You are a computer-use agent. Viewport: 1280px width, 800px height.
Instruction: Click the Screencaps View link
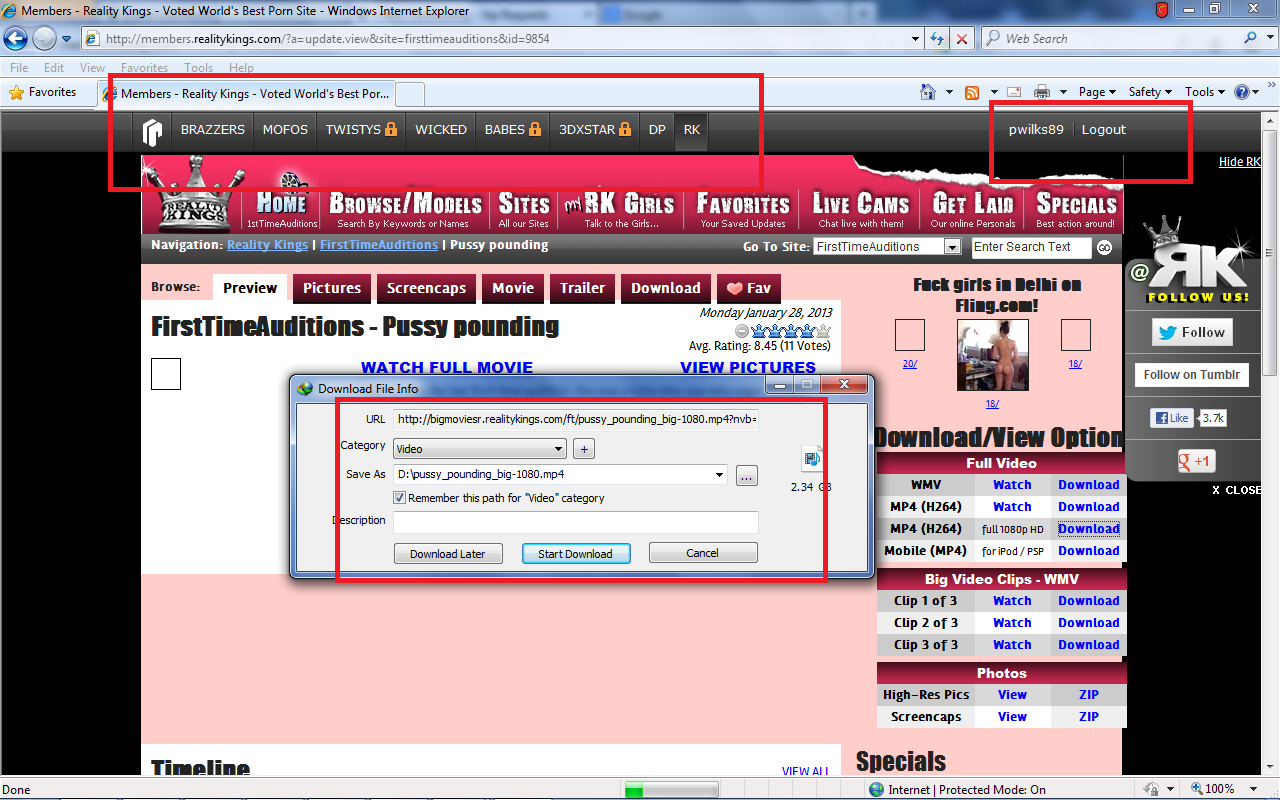tap(1012, 717)
